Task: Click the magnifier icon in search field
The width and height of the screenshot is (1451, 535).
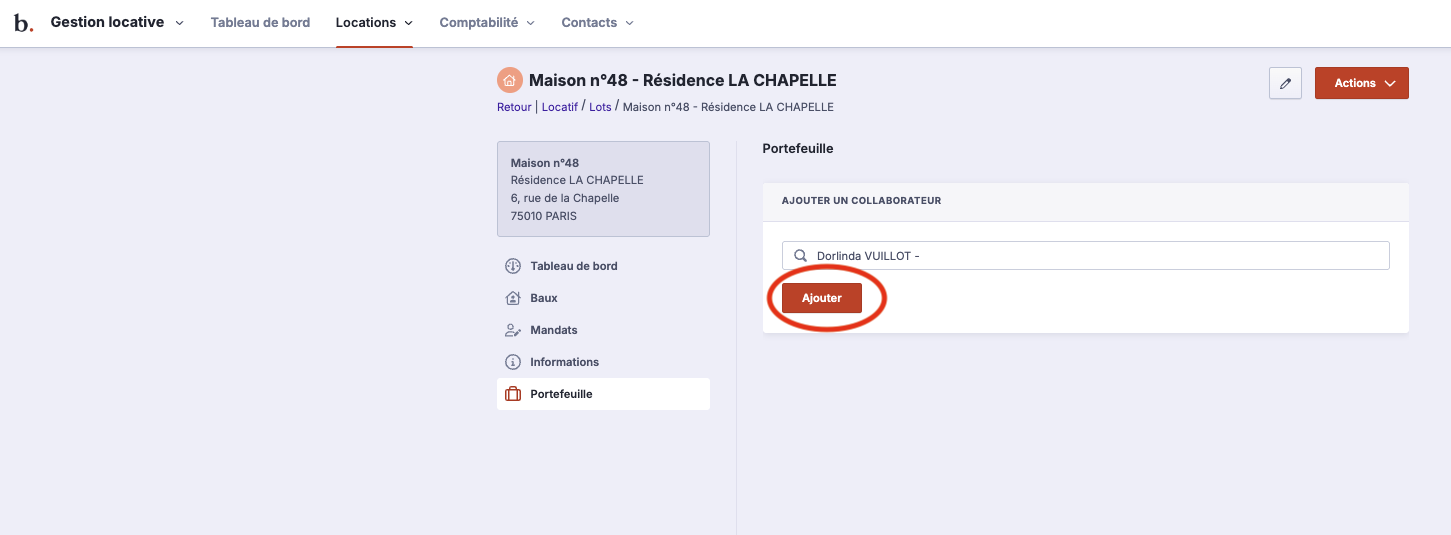Action: tap(800, 256)
